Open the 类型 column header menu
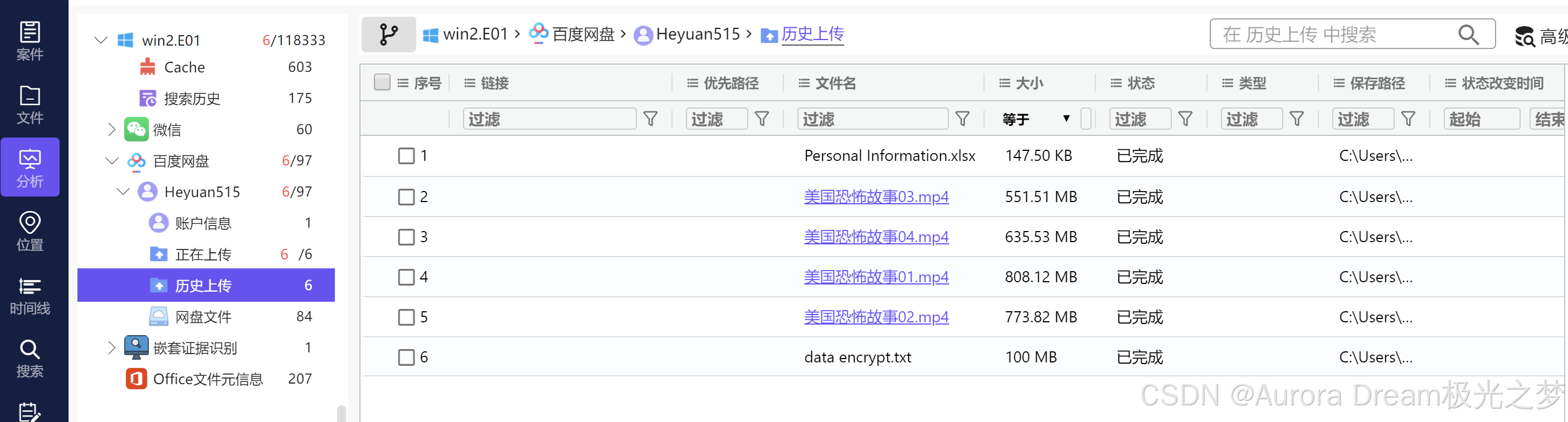The image size is (1568, 422). [1228, 84]
